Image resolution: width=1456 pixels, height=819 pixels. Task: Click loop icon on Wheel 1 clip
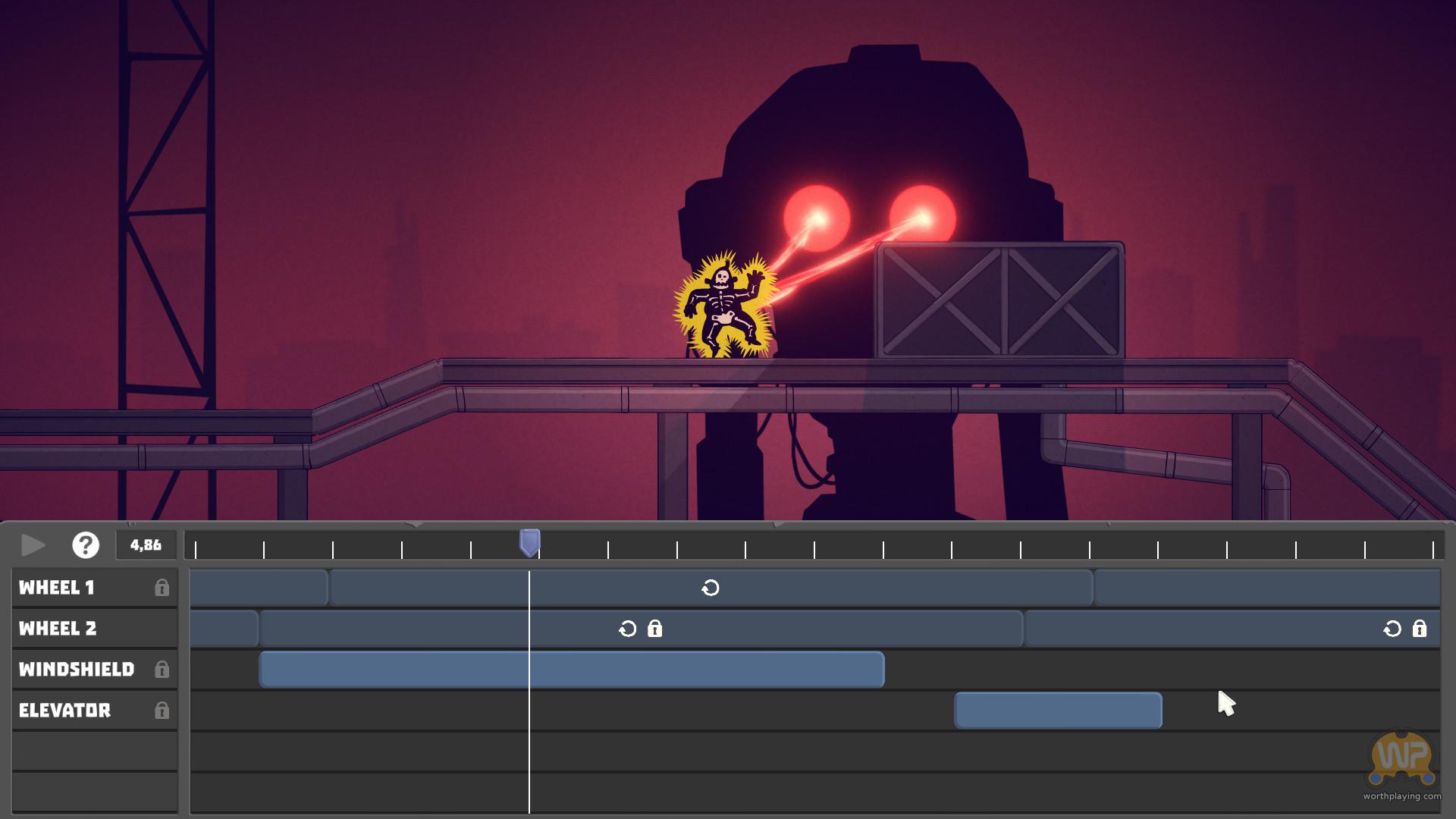click(711, 588)
